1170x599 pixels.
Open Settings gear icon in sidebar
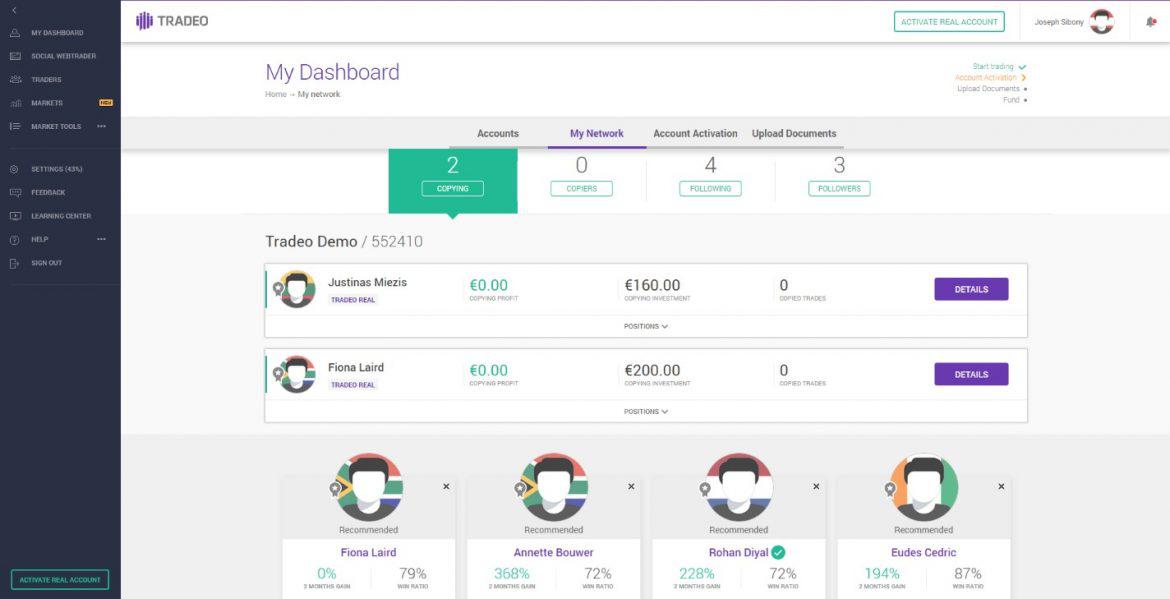(14, 169)
